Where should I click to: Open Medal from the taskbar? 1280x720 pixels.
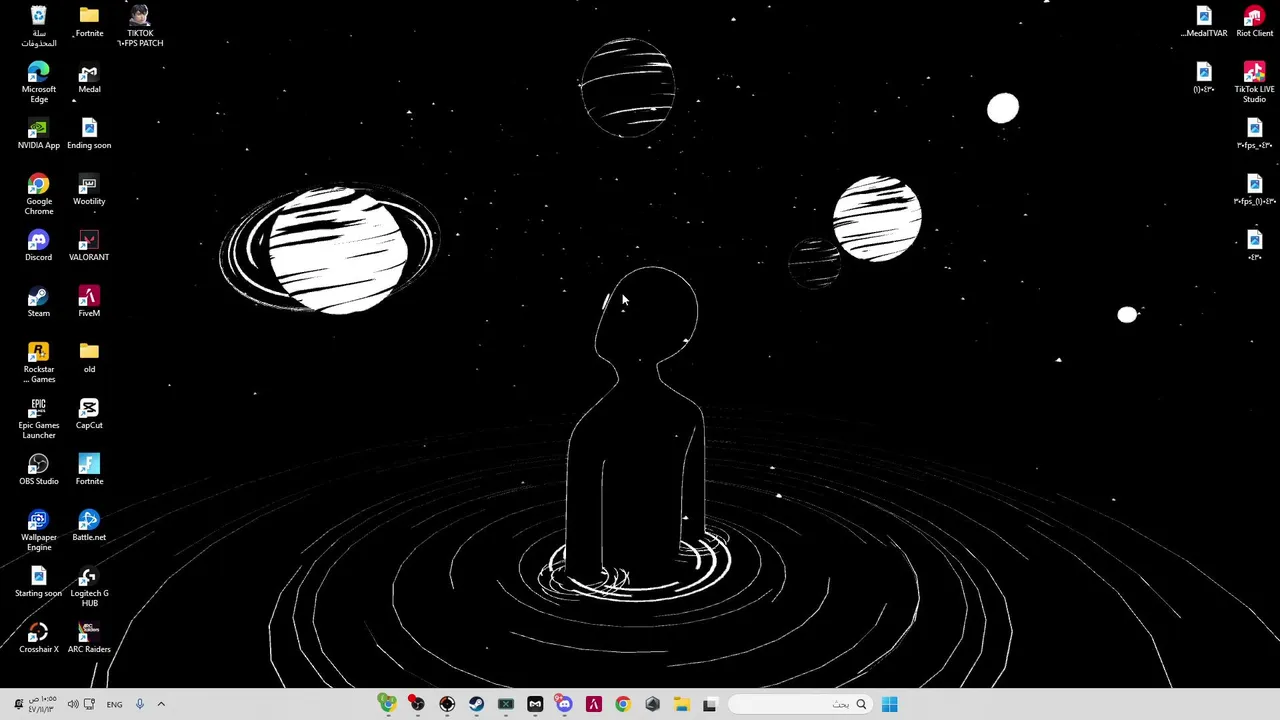(535, 704)
